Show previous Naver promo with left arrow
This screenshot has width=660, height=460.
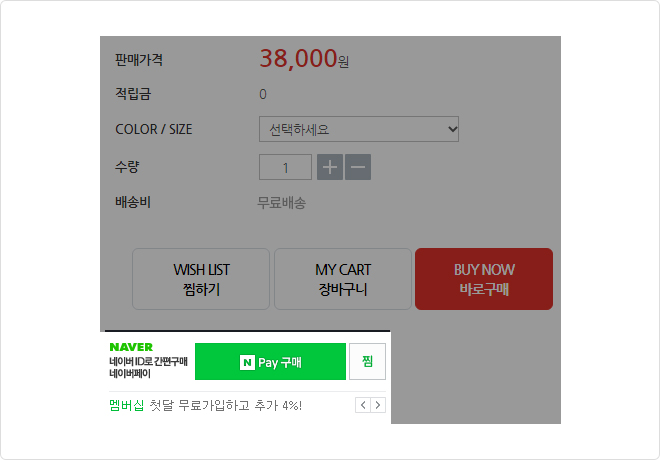(x=363, y=405)
